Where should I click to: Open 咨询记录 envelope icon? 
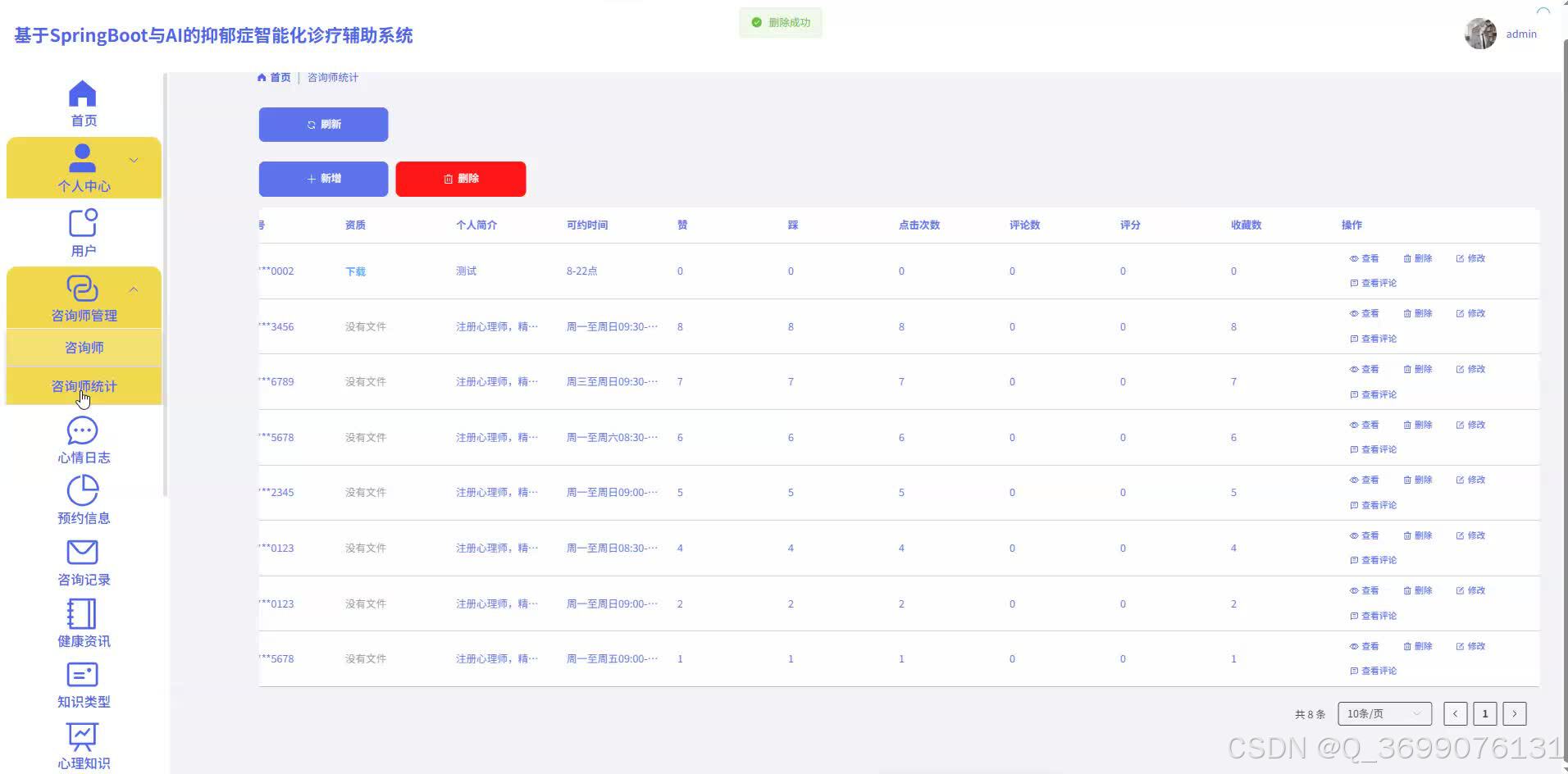tap(82, 552)
